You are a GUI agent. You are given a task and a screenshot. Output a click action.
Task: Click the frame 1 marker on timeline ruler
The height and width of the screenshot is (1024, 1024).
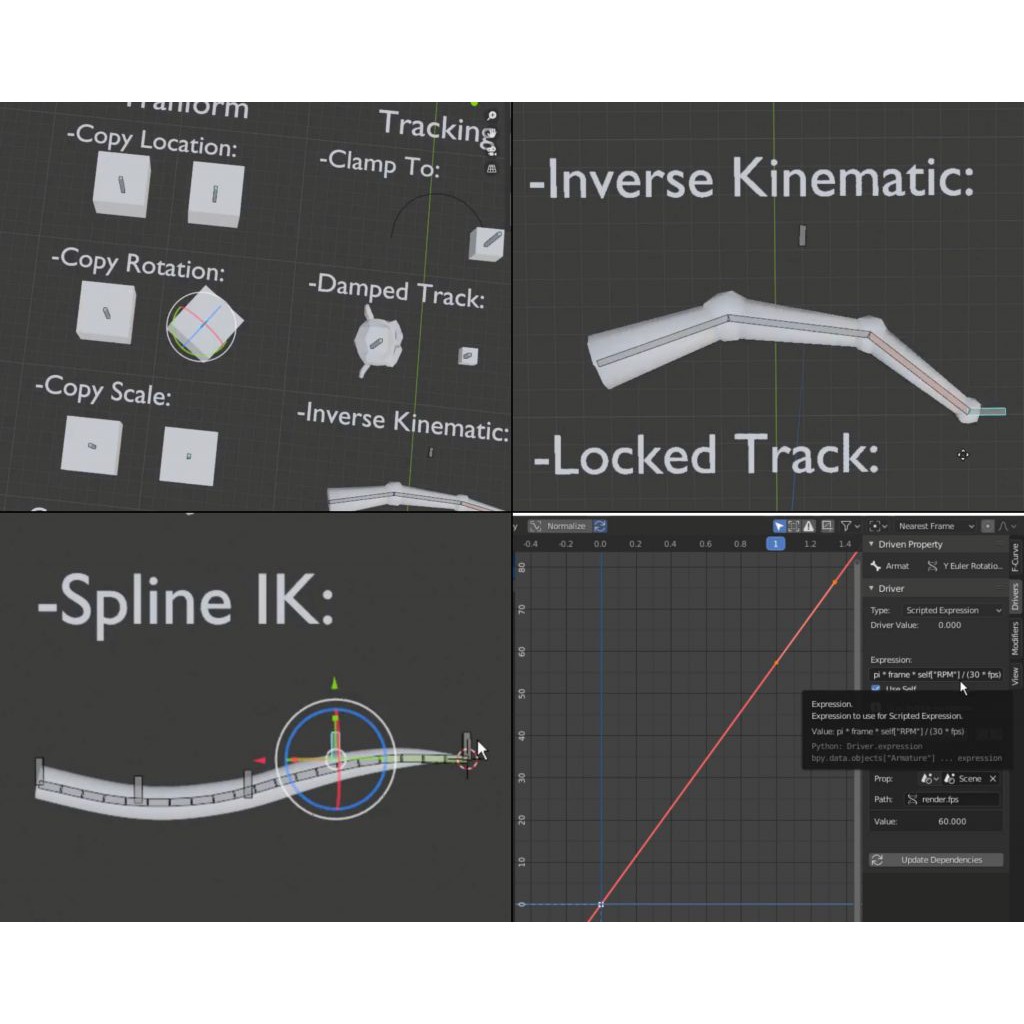point(775,543)
